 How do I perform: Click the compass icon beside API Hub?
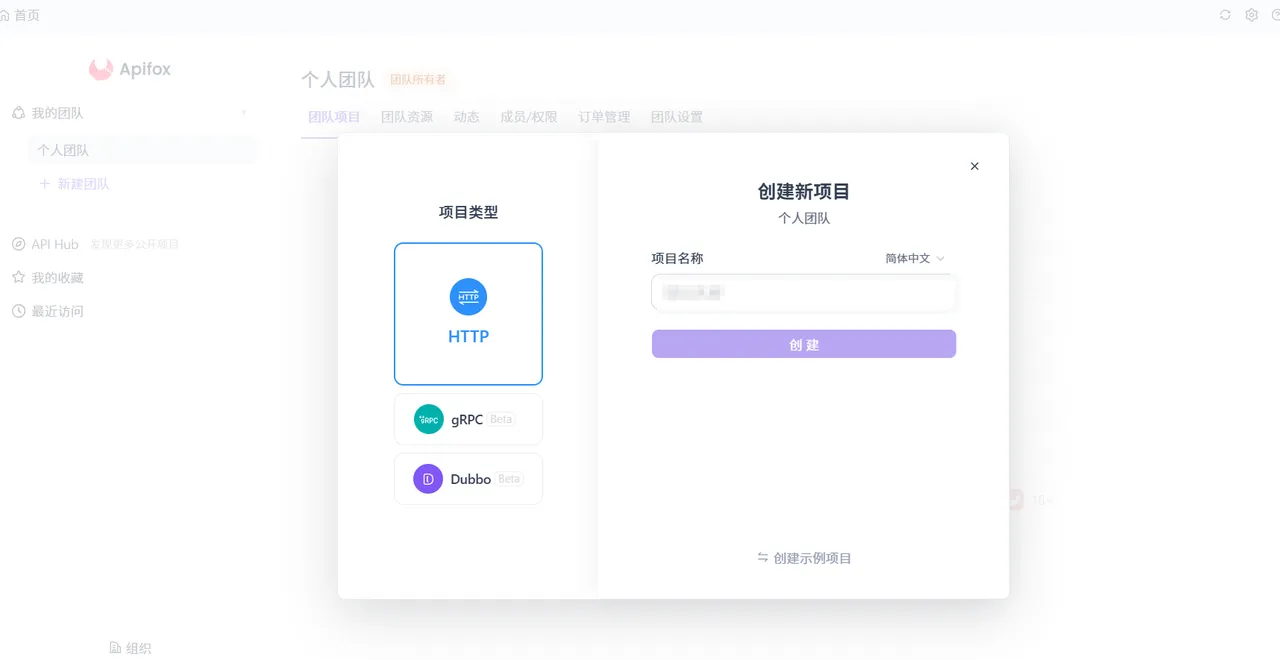tap(18, 244)
